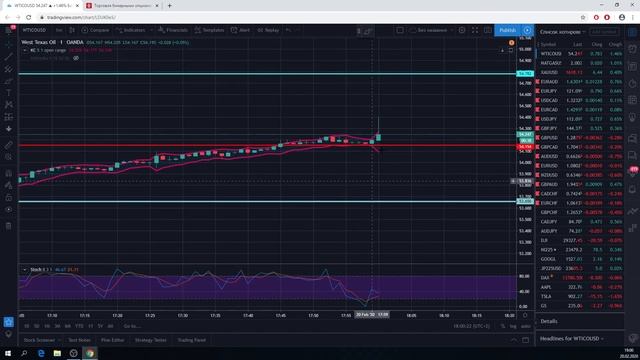
Task: Click the orange alert badge on chart
Action: (511, 42)
